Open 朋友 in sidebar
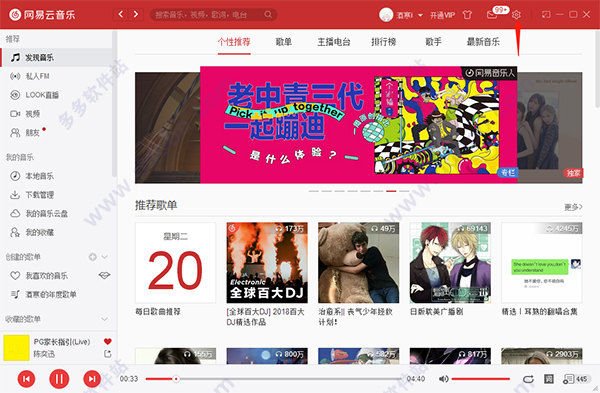This screenshot has height=393, width=600. (57, 133)
